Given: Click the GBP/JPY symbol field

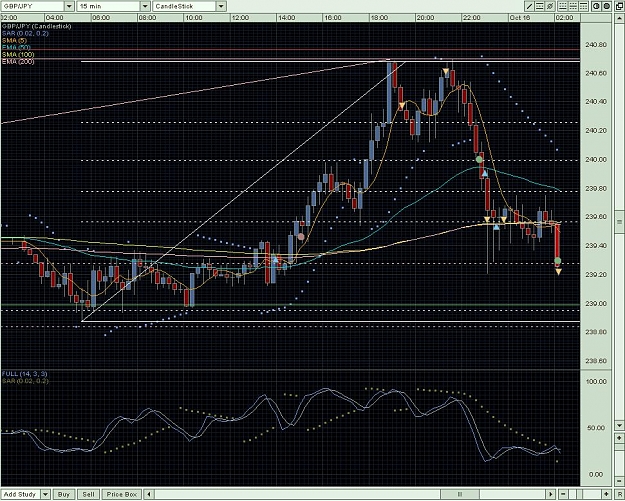Looking at the screenshot, I should (x=32, y=6).
